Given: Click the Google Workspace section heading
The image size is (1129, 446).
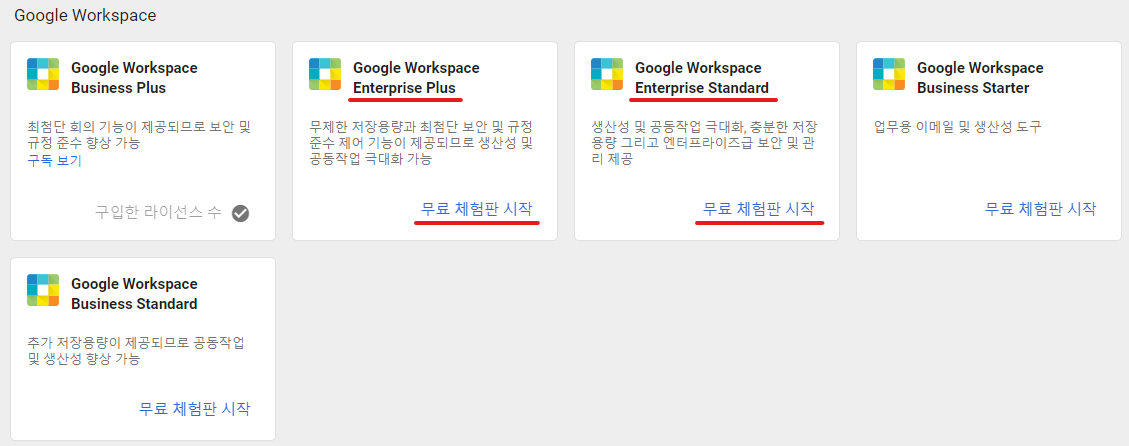Looking at the screenshot, I should point(85,15).
